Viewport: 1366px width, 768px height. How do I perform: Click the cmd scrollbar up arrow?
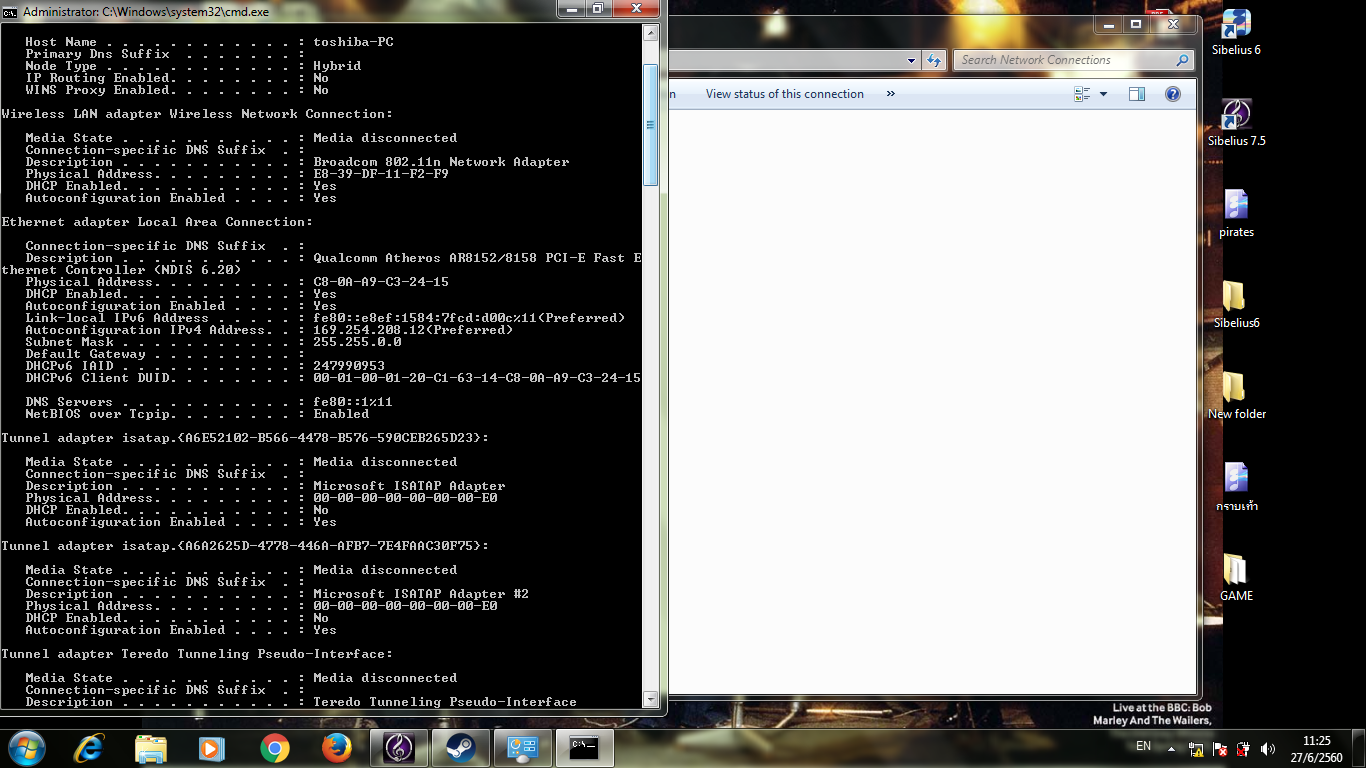(x=650, y=32)
